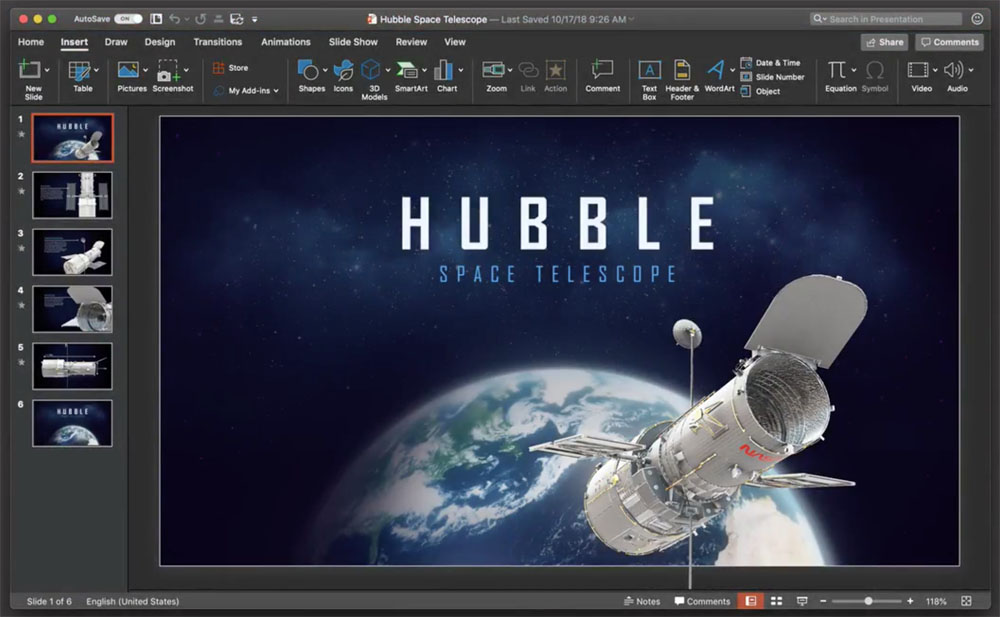
Task: Click the SmartArt icon
Action: (x=408, y=71)
